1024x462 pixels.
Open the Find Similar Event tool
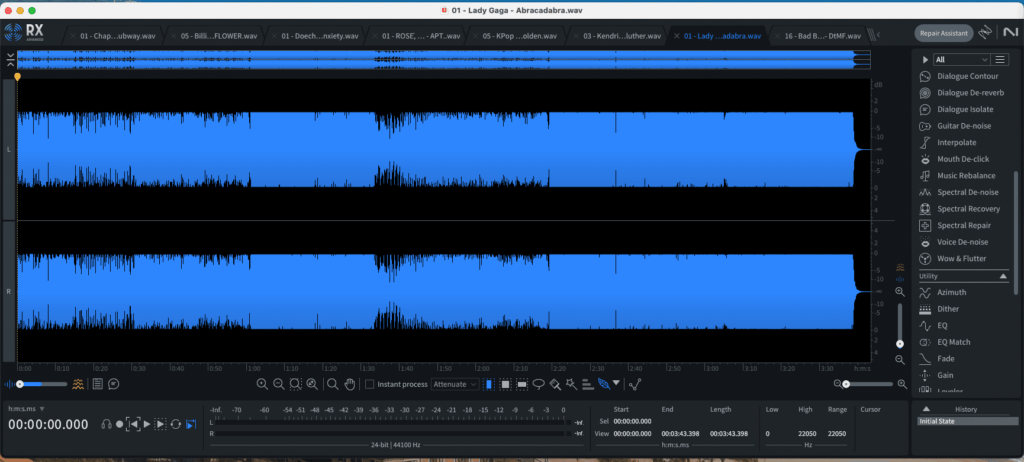pos(635,384)
